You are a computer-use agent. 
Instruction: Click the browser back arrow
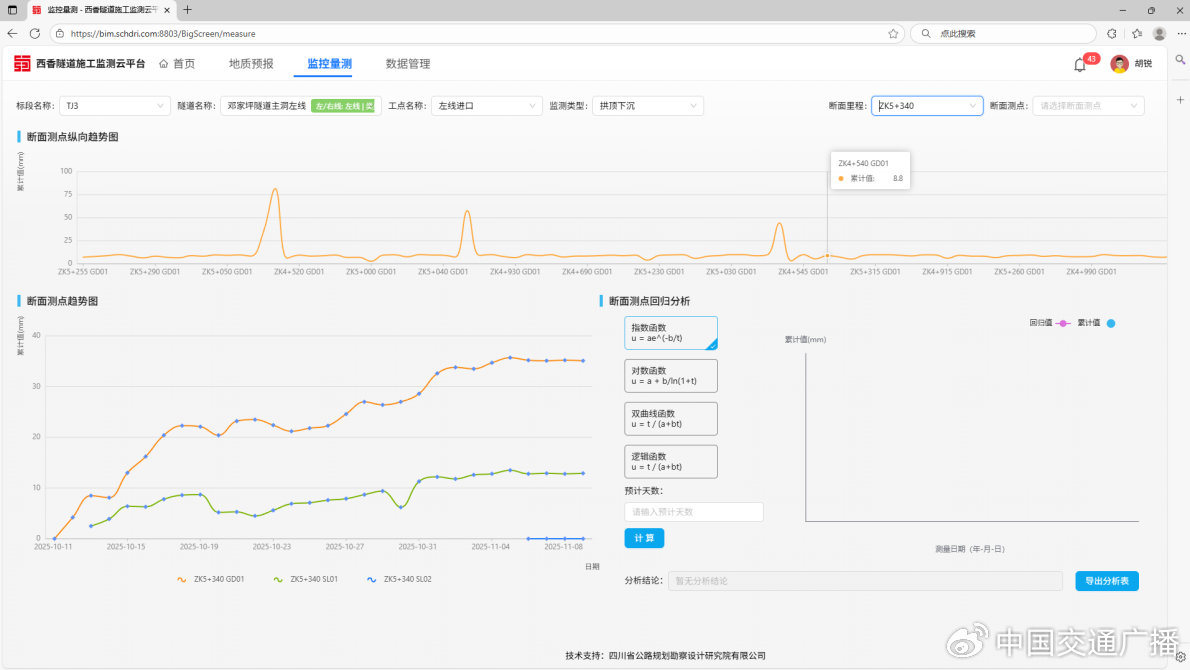(x=12, y=33)
